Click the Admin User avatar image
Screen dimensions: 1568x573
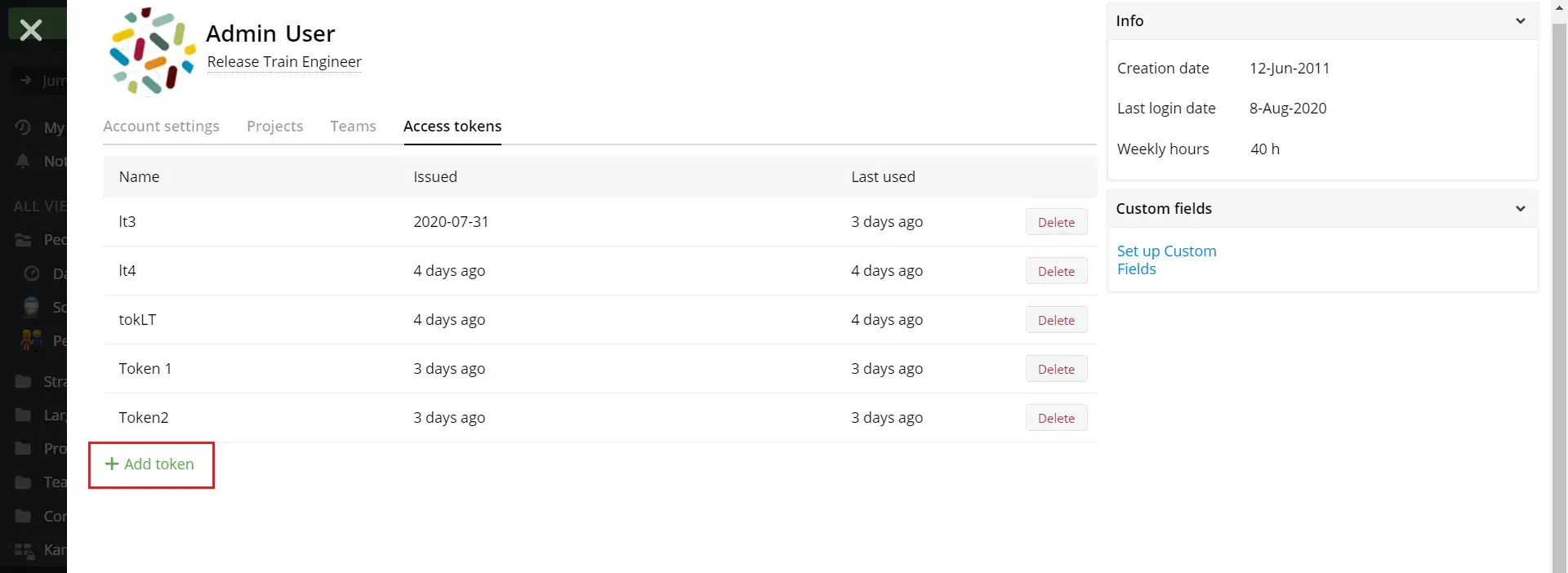pos(153,51)
